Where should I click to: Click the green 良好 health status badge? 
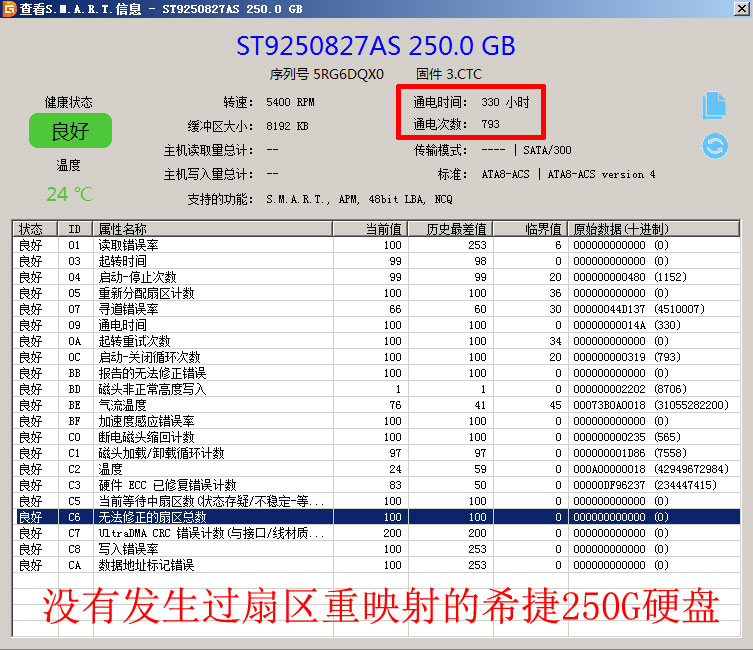click(x=71, y=131)
